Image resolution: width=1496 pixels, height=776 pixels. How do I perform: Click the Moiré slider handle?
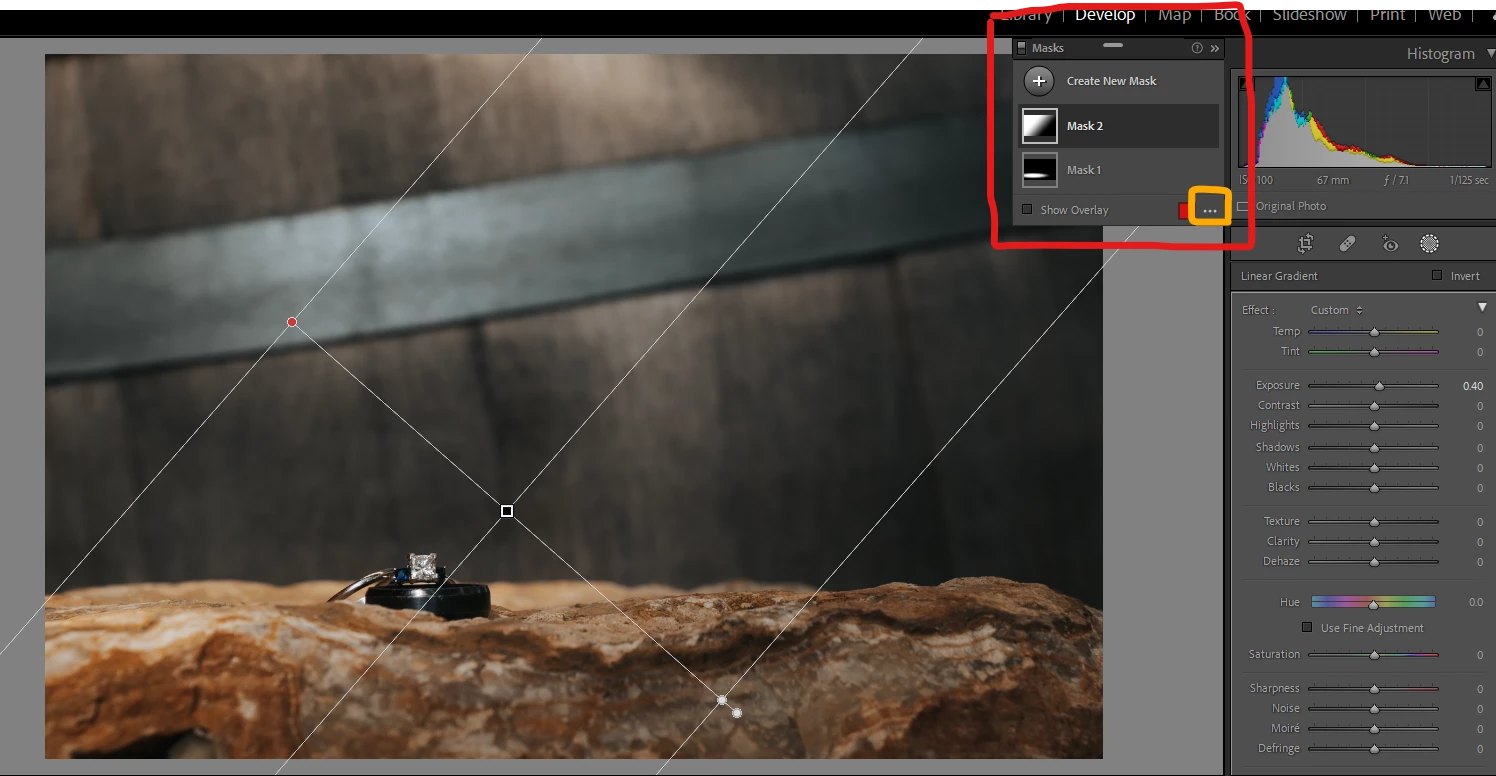point(1374,729)
